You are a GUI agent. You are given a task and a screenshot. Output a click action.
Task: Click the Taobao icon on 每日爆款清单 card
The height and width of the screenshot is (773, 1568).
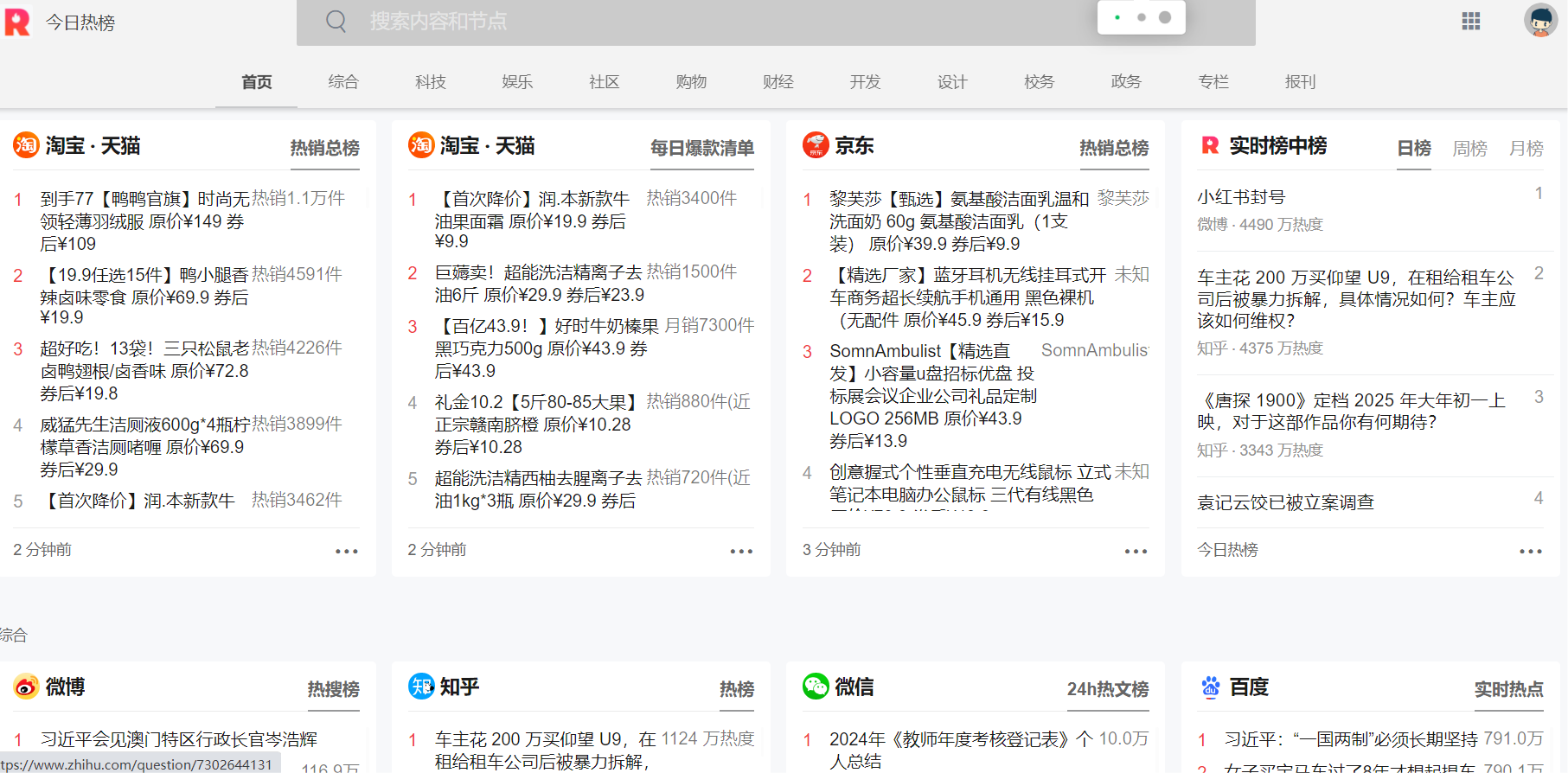coord(421,145)
